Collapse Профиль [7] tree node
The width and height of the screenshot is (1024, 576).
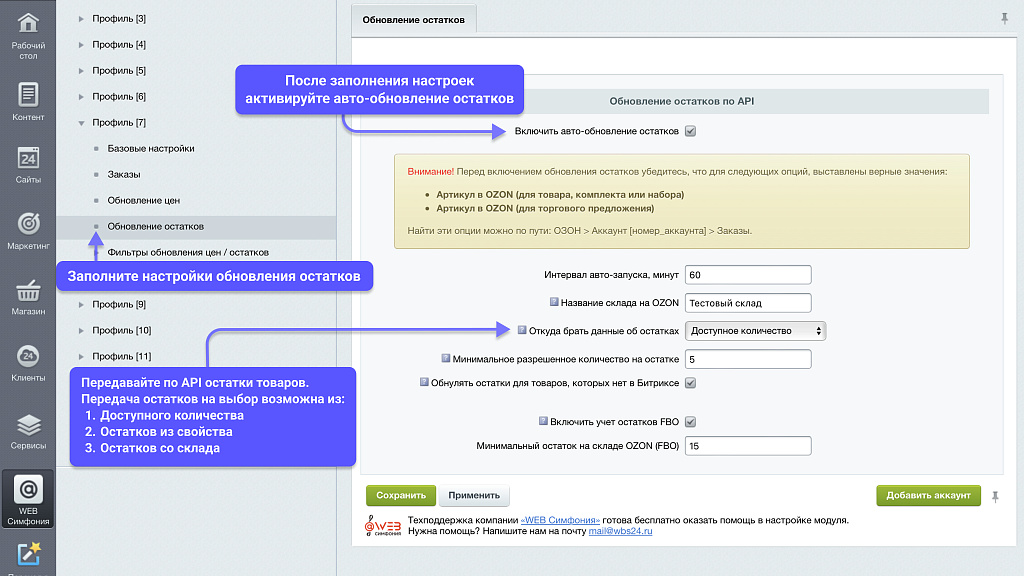point(81,122)
